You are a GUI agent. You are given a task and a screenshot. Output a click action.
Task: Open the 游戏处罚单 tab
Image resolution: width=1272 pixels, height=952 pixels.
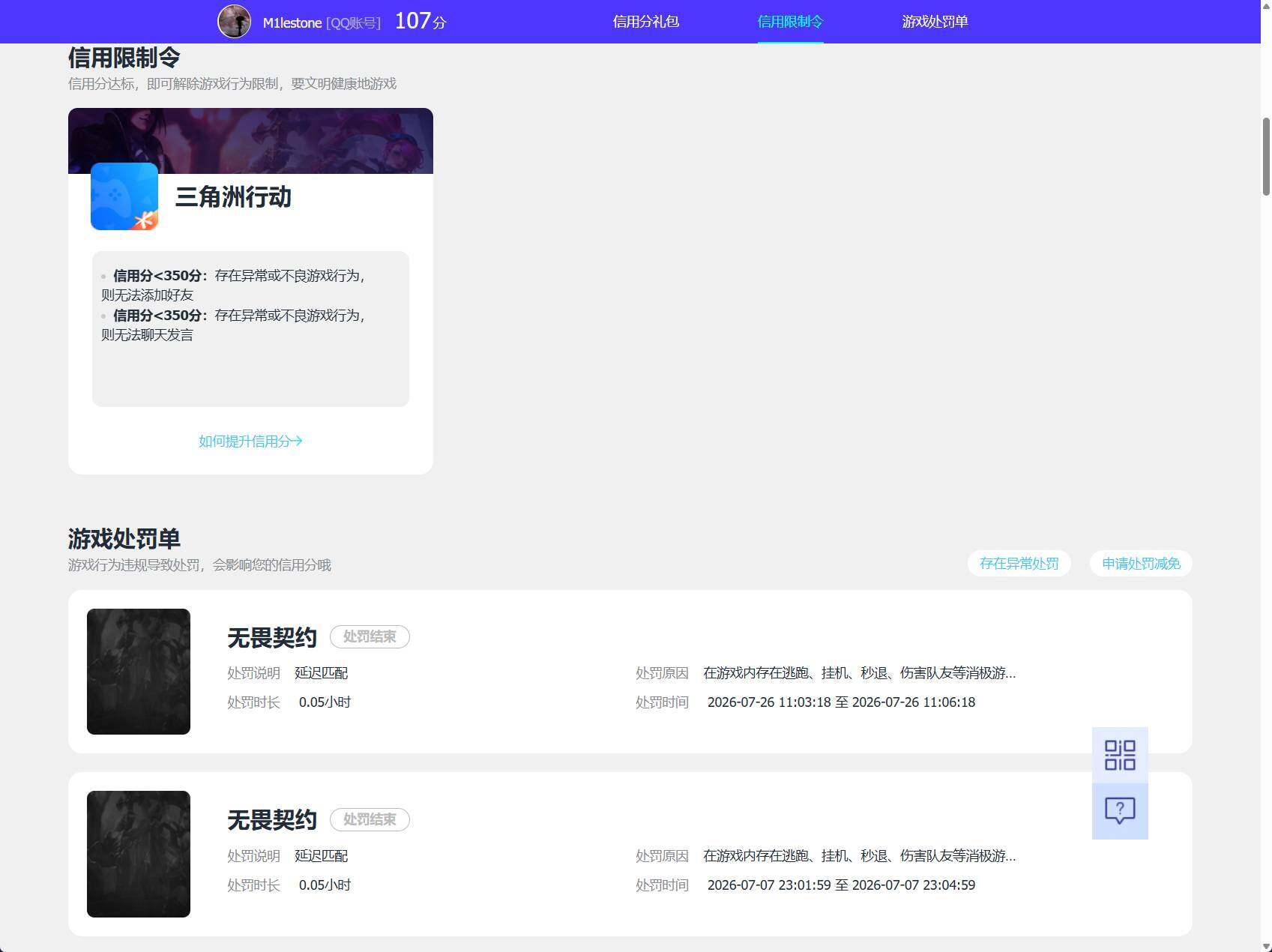coord(935,22)
